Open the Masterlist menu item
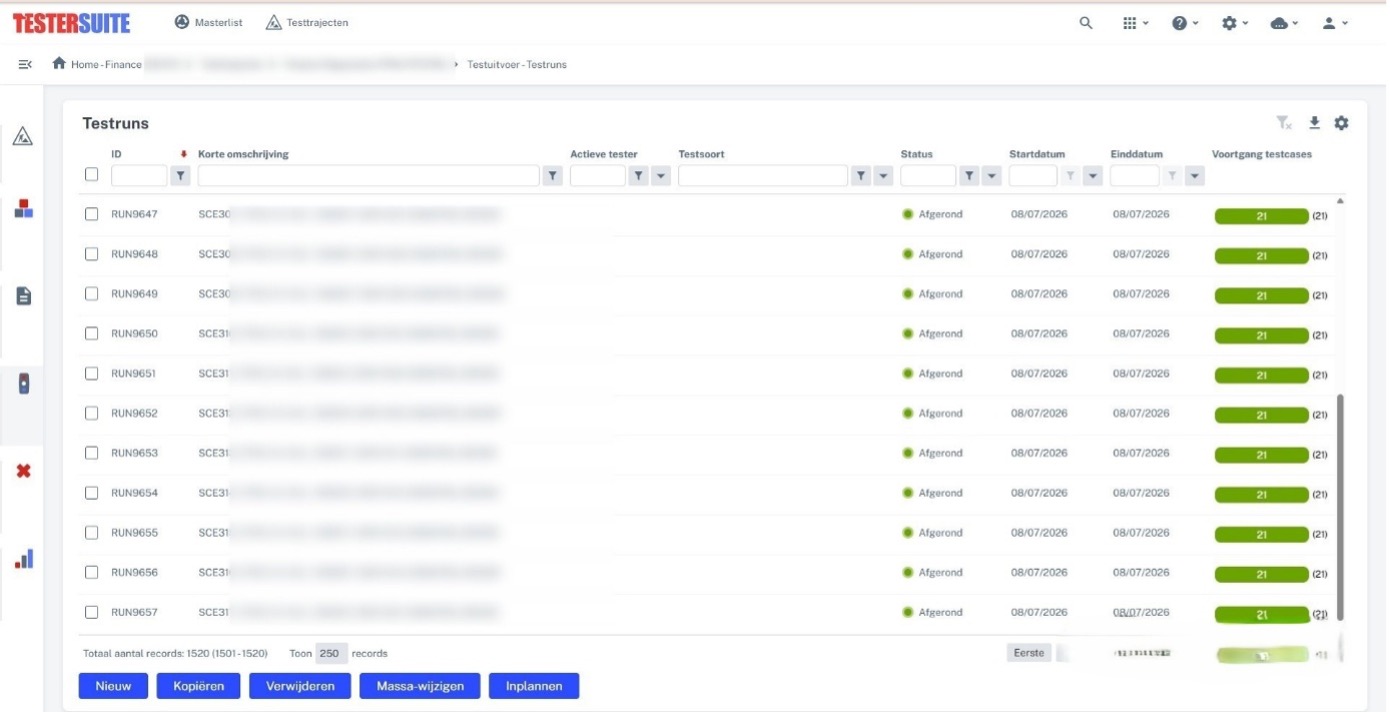The height and width of the screenshot is (715, 1390). point(208,22)
